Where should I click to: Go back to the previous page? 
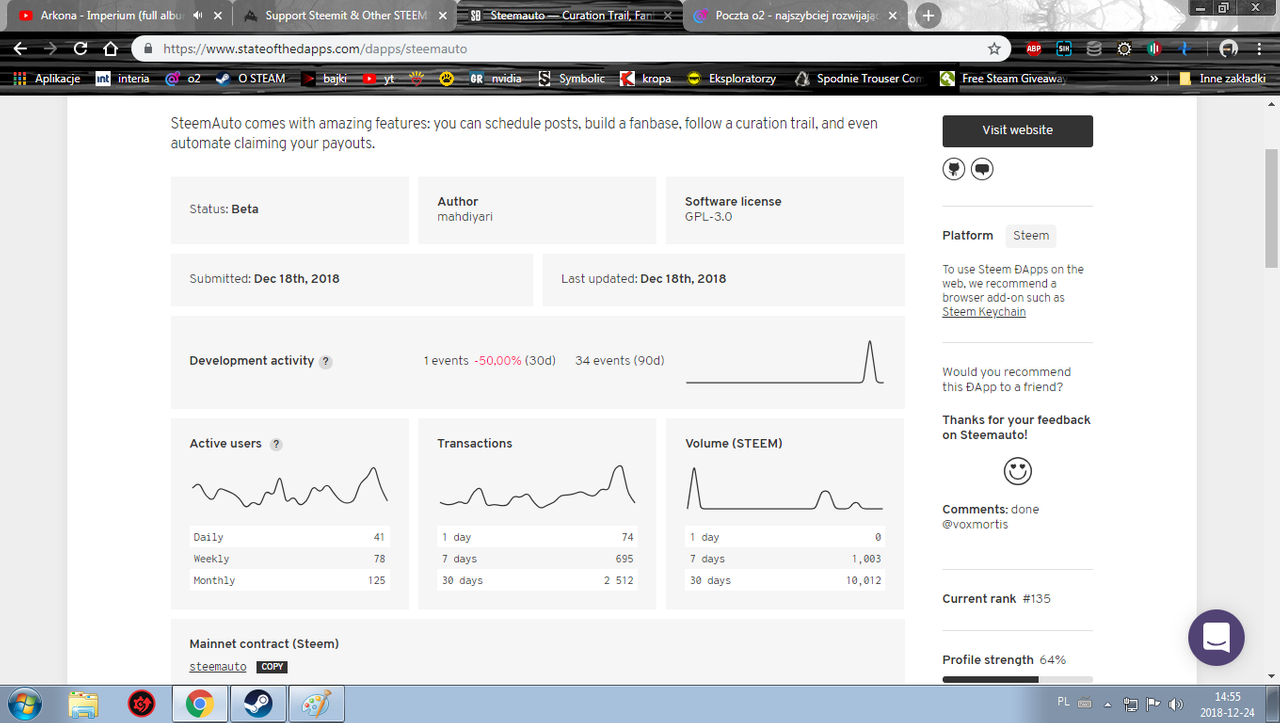coord(22,48)
